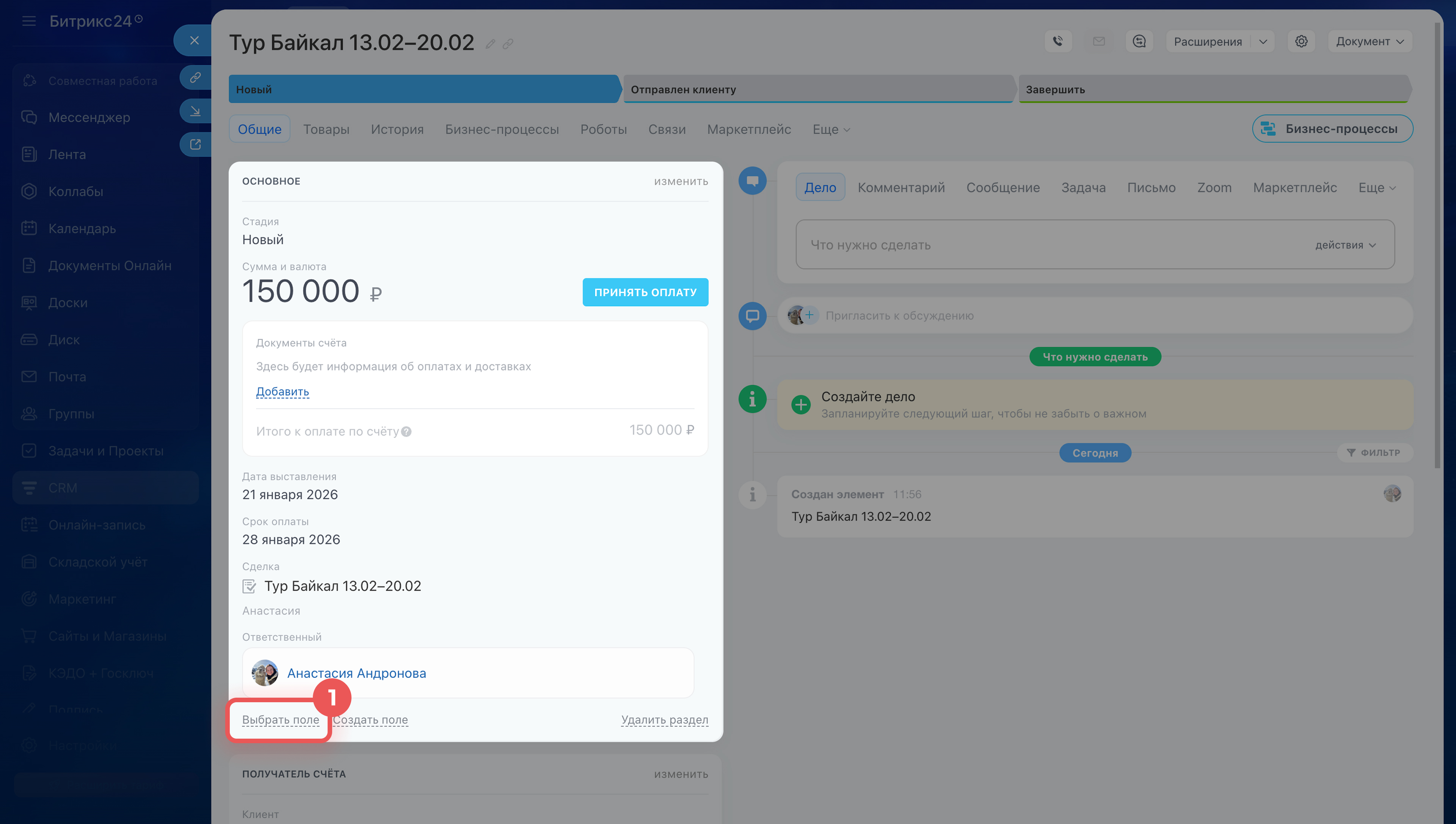Screen dimensions: 1456x824
Task: Open the действия dropdown in deal field
Action: point(1345,245)
